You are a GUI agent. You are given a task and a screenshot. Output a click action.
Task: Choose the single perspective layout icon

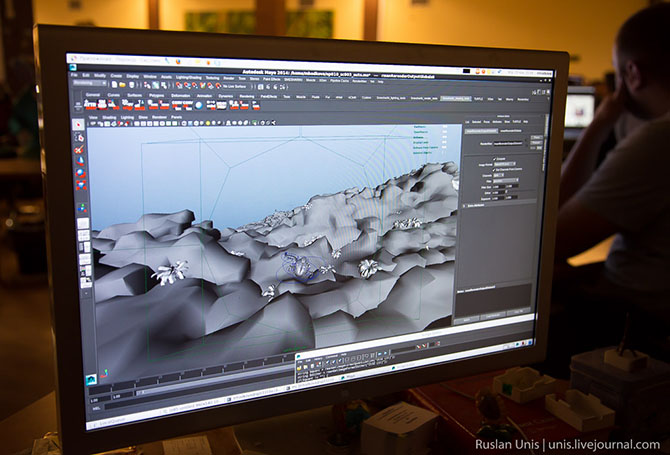tap(82, 223)
